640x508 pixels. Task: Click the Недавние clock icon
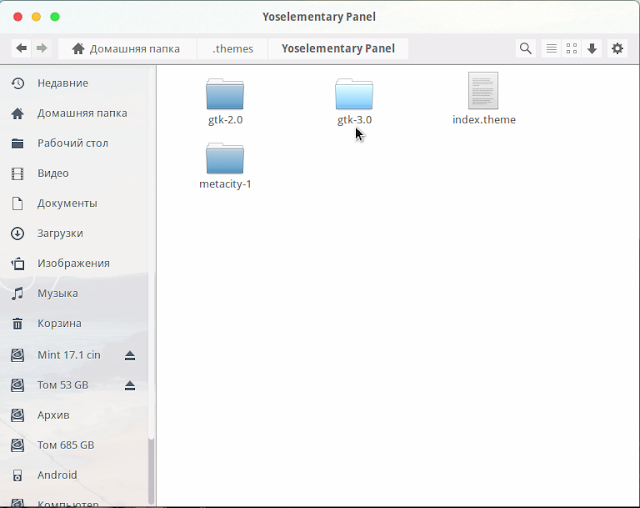pyautogui.click(x=18, y=83)
